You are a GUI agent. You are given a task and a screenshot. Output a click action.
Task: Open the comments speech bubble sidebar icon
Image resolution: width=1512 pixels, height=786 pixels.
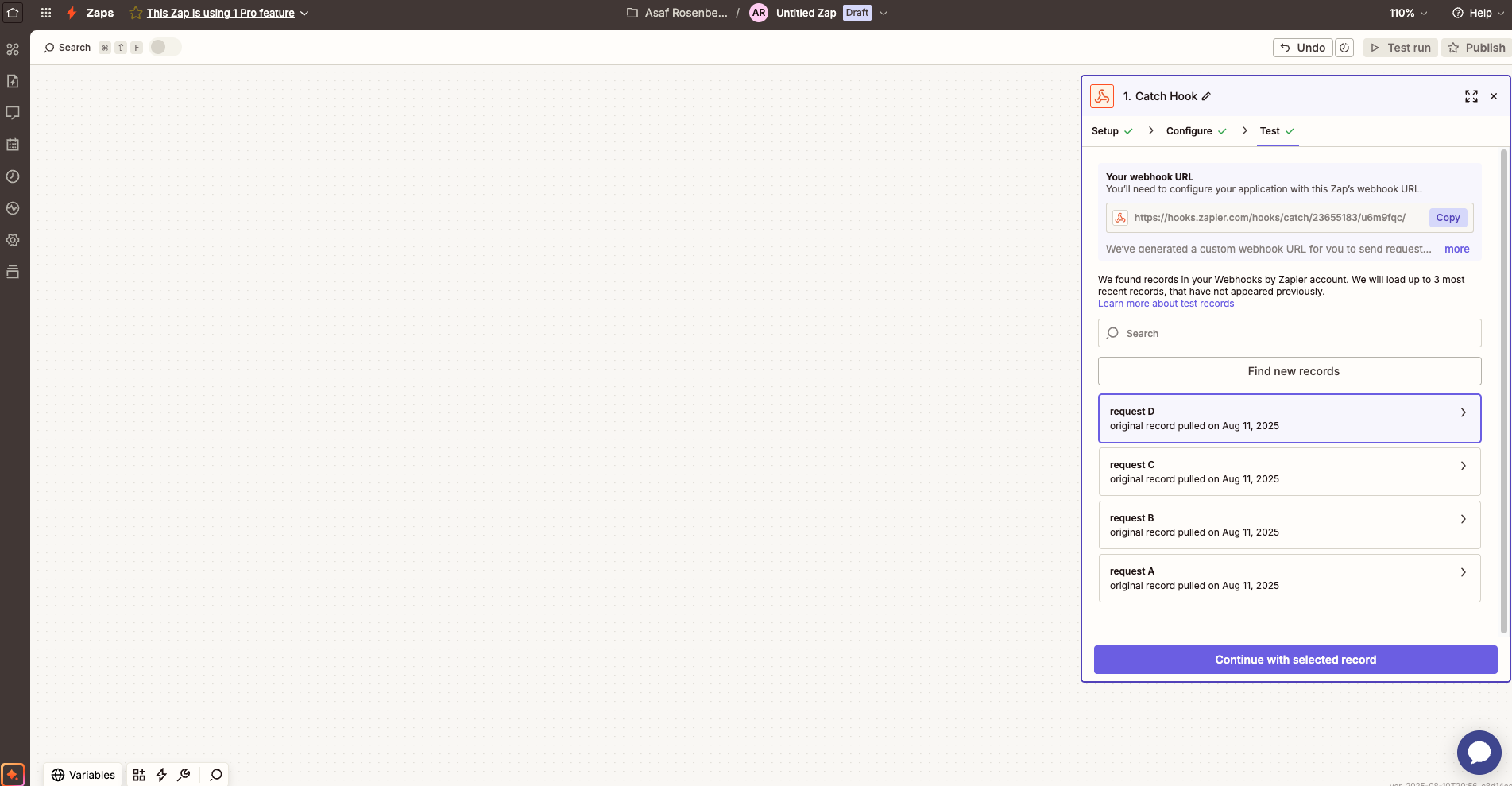point(13,113)
